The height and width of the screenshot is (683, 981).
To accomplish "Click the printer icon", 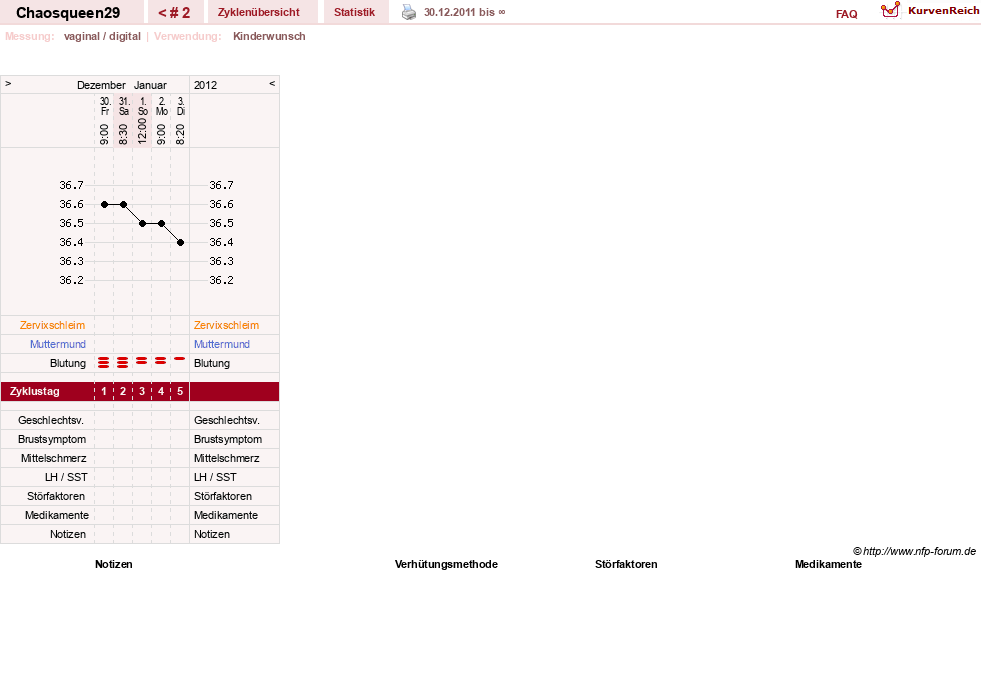I will tap(409, 12).
